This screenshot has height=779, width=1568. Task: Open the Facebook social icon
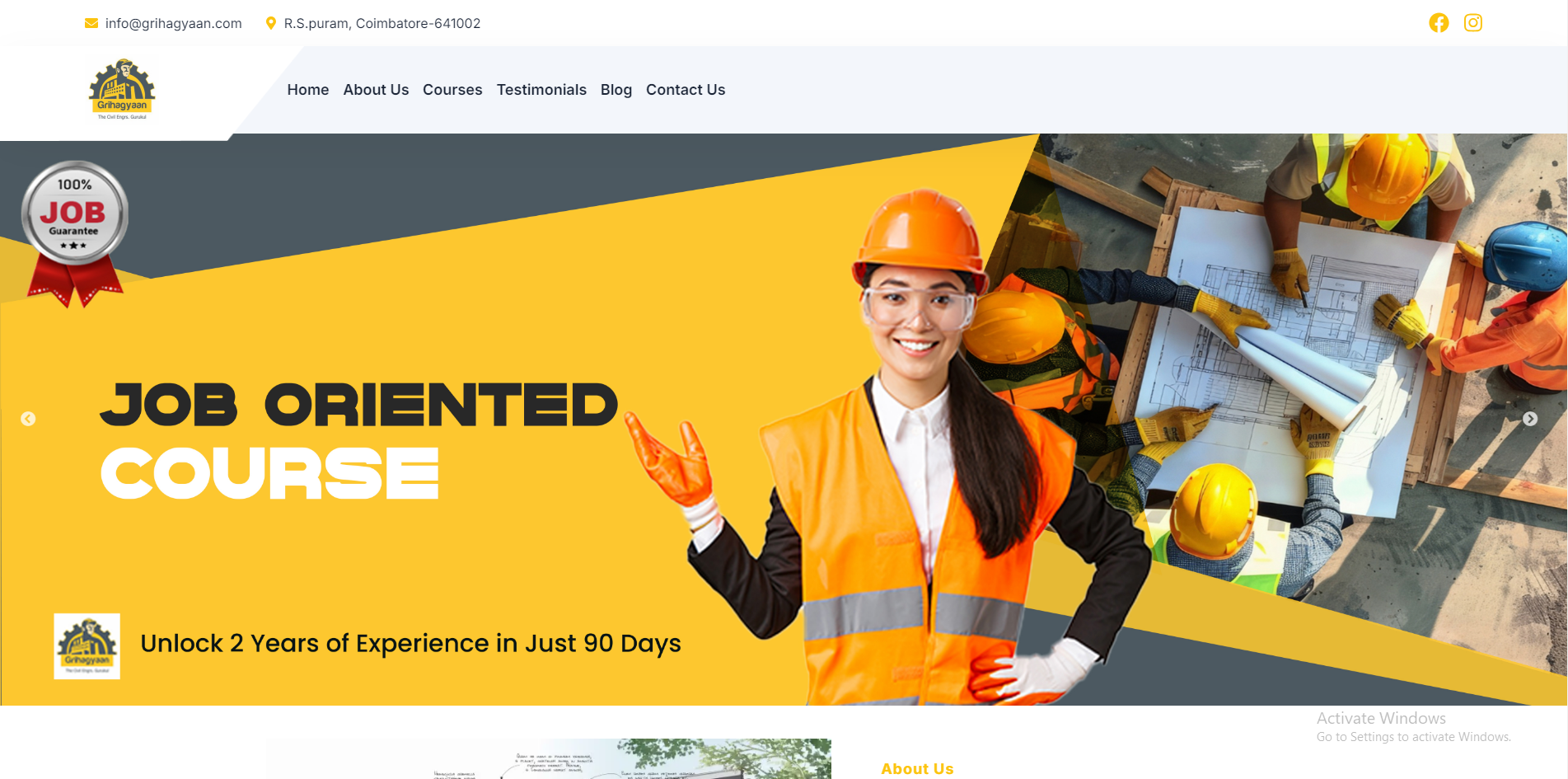coord(1439,23)
